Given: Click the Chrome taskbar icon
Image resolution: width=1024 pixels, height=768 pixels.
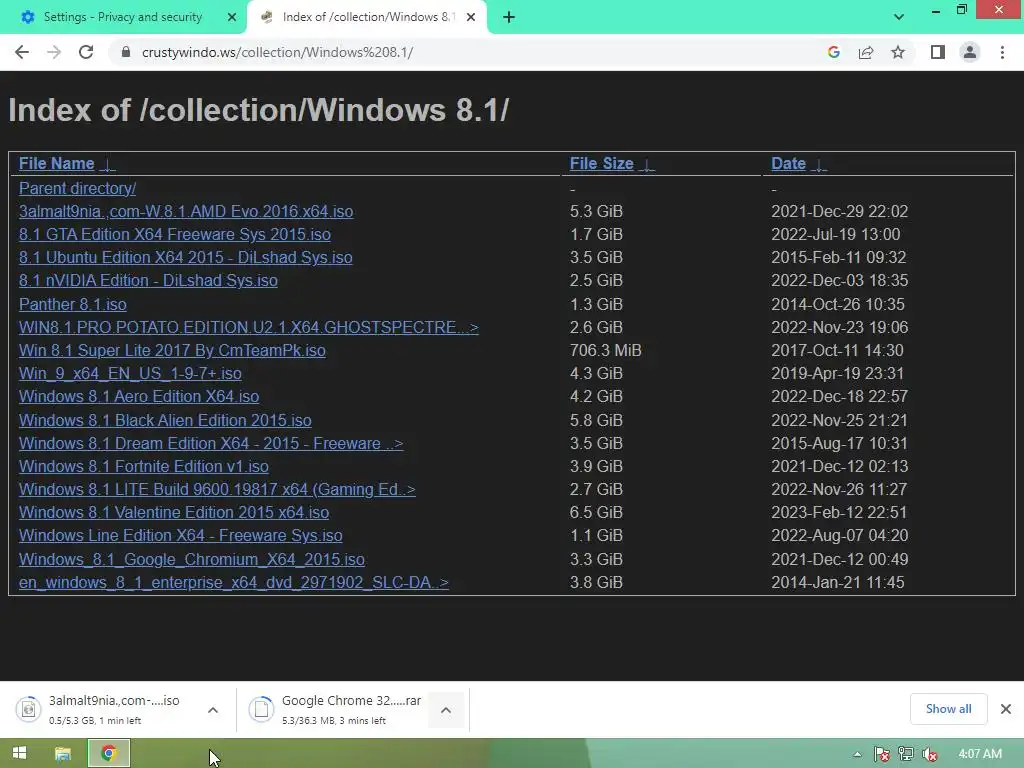Looking at the screenshot, I should (x=109, y=754).
